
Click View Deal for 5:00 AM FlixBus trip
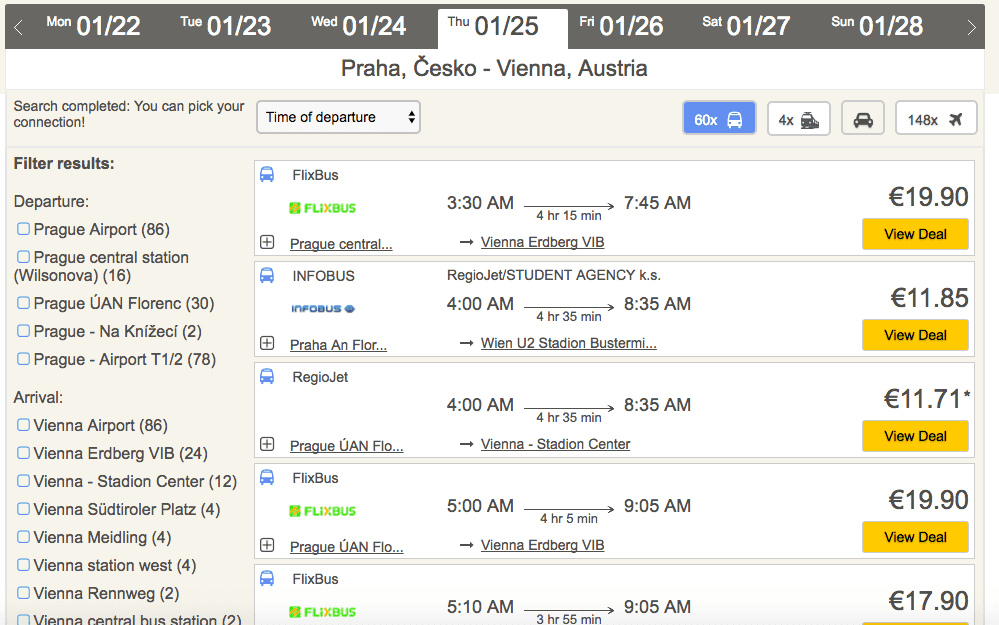[x=915, y=537]
